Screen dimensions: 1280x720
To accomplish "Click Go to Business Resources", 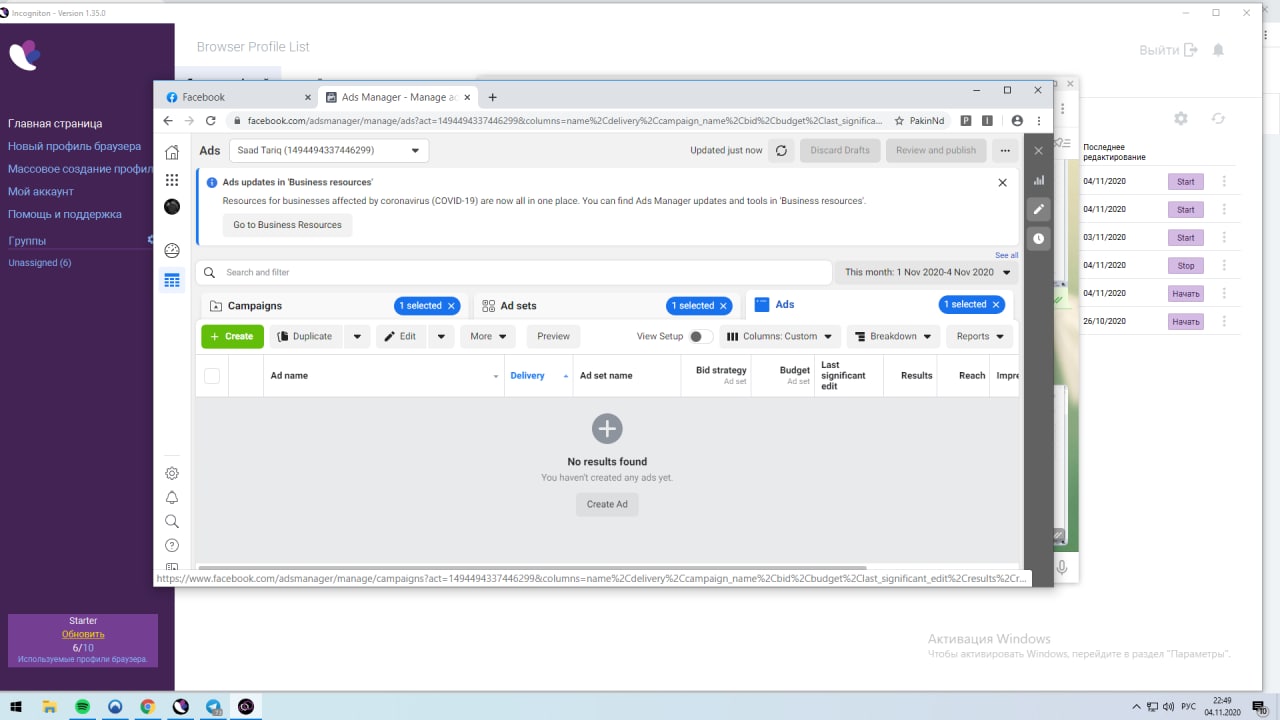I will click(x=287, y=225).
